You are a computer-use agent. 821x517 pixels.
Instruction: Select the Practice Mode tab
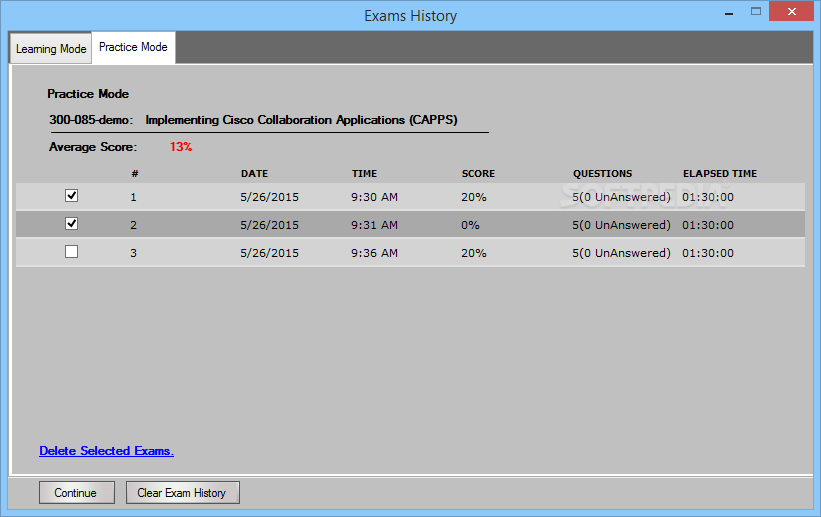tap(133, 47)
